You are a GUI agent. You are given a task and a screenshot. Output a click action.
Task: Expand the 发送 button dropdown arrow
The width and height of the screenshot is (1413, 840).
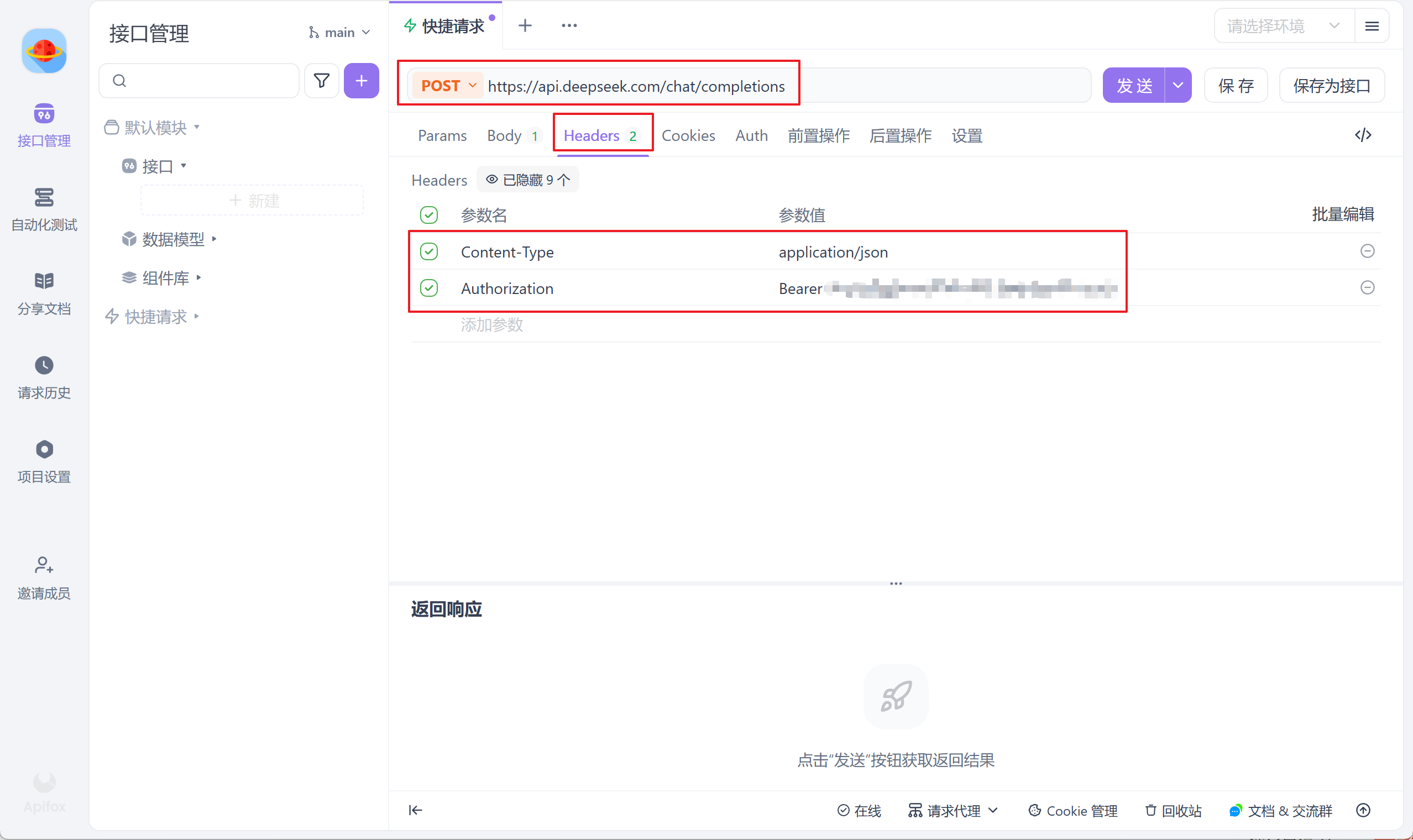tap(1177, 86)
